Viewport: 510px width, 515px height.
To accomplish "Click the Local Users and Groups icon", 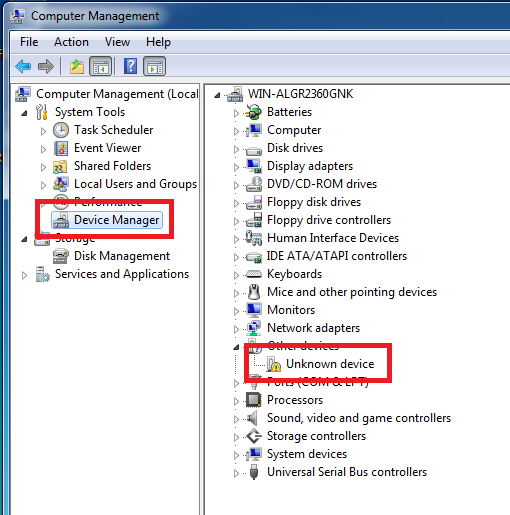I will [61, 184].
